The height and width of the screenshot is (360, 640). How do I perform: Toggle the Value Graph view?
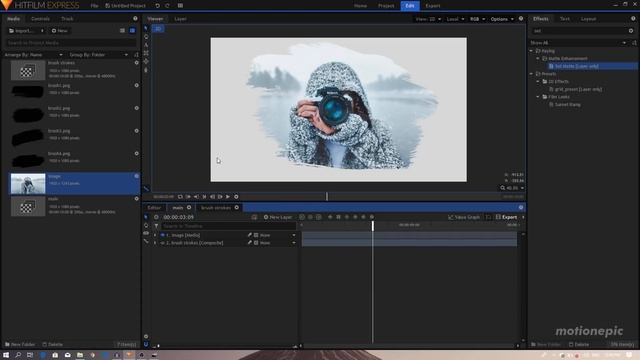coord(464,217)
